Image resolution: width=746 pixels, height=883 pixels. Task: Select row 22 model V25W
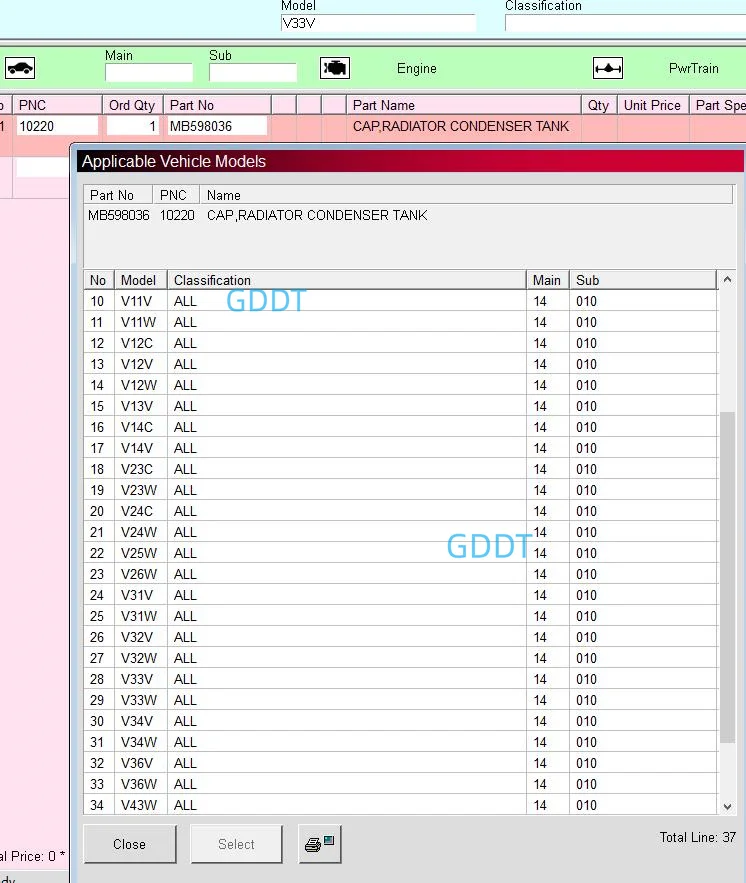click(400, 553)
